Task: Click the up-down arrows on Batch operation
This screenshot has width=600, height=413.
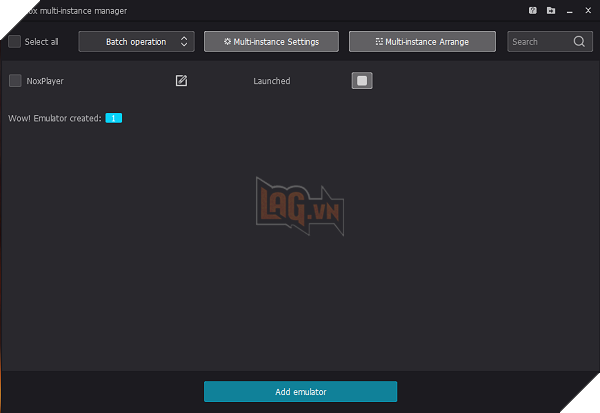Action: click(183, 42)
